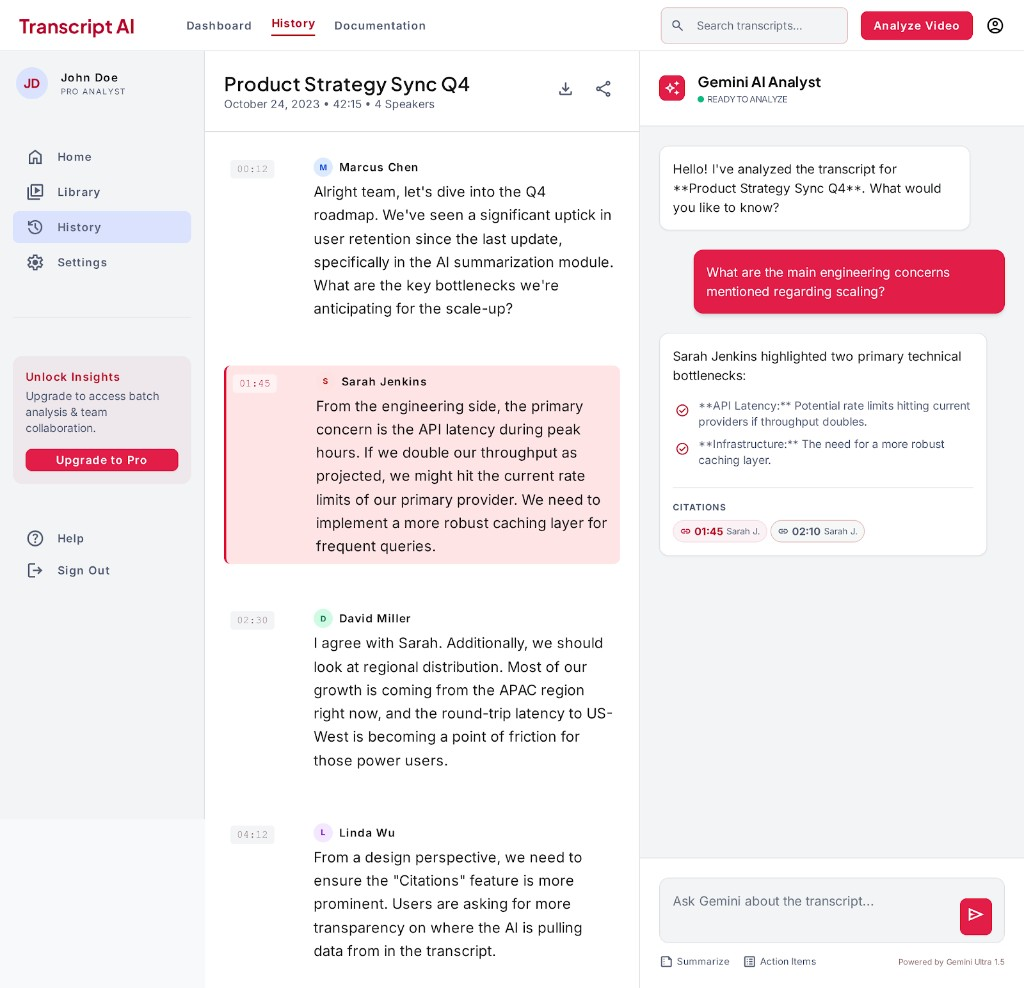Click the Library icon in sidebar
Screen dimensions: 1024x988
click(x=35, y=192)
